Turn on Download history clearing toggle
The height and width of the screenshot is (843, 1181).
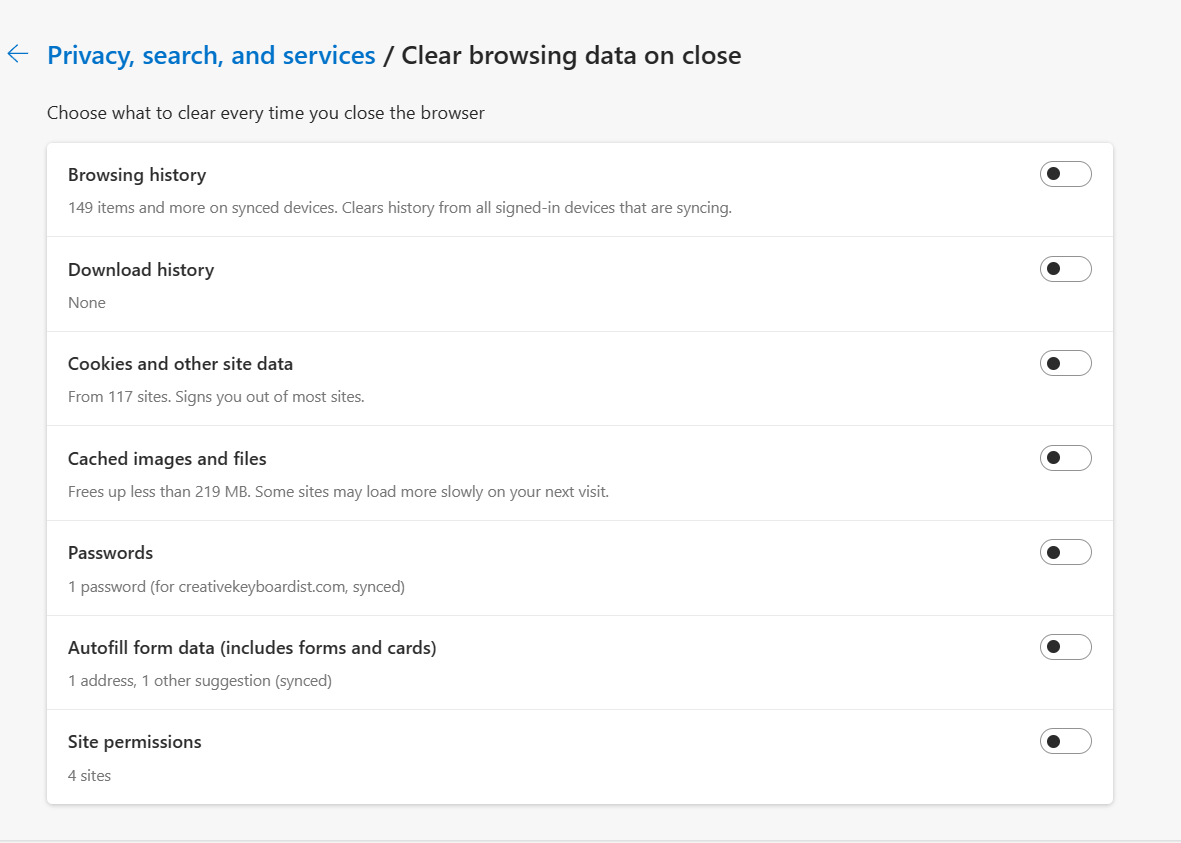pyautogui.click(x=1065, y=269)
